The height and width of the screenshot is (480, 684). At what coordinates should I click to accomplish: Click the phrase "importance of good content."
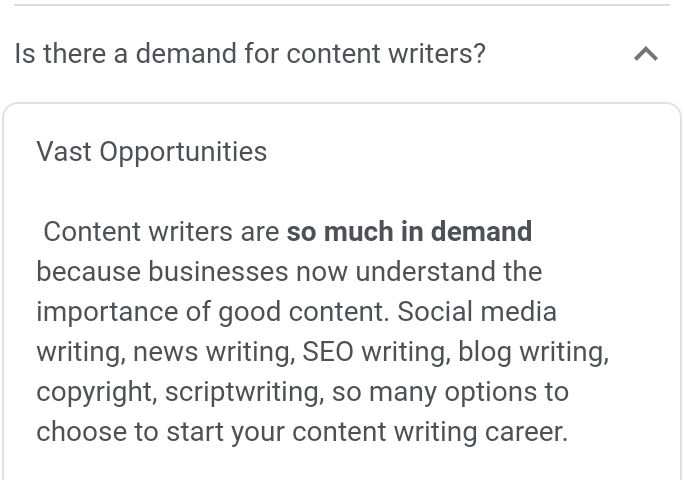pyautogui.click(x=212, y=312)
